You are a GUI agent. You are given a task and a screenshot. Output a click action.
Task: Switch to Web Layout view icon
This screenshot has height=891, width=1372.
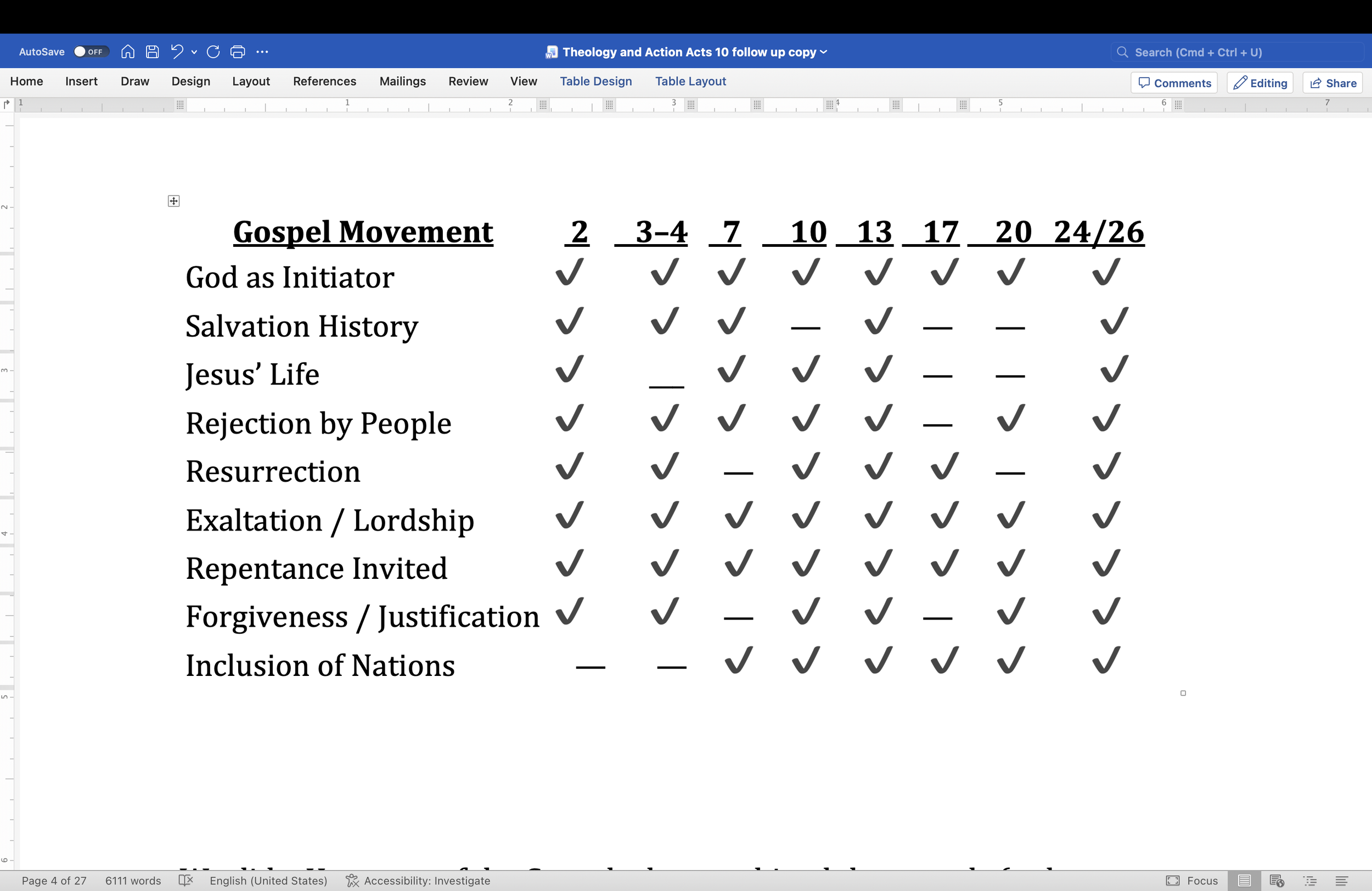point(1277,881)
